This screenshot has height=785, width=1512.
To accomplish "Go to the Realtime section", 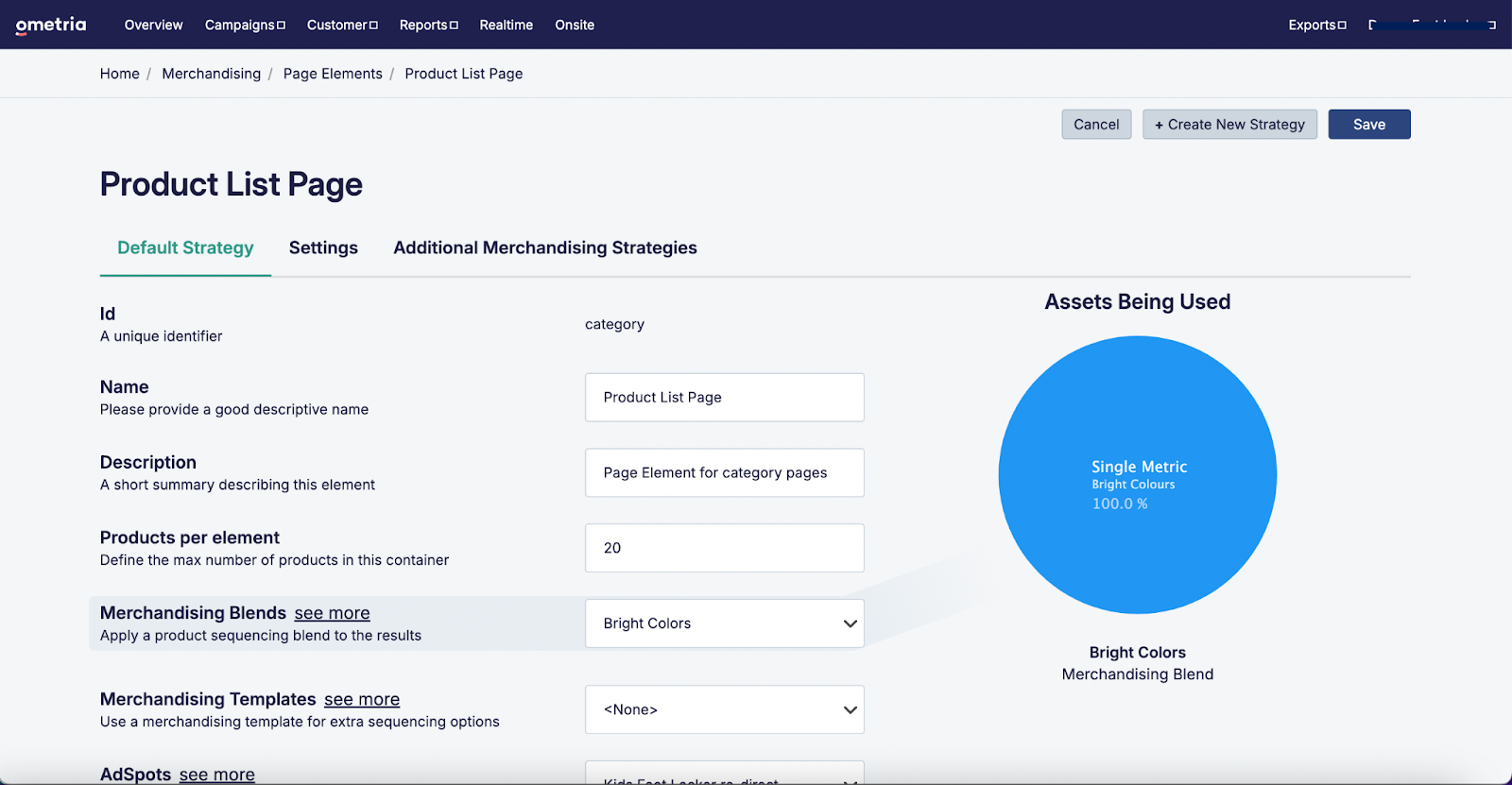I will point(507,26).
